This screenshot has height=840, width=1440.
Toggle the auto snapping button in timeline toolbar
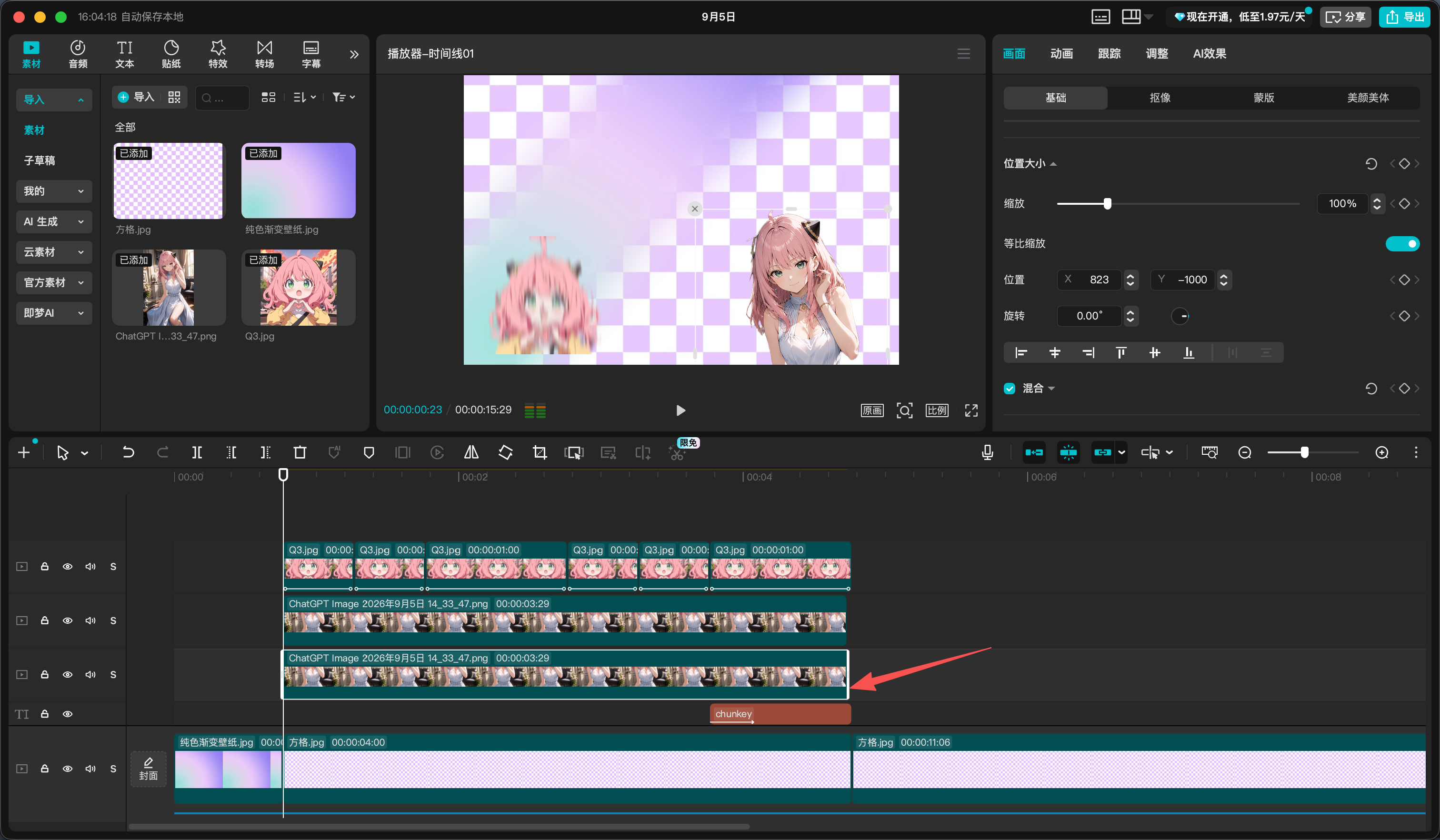coord(1068,452)
